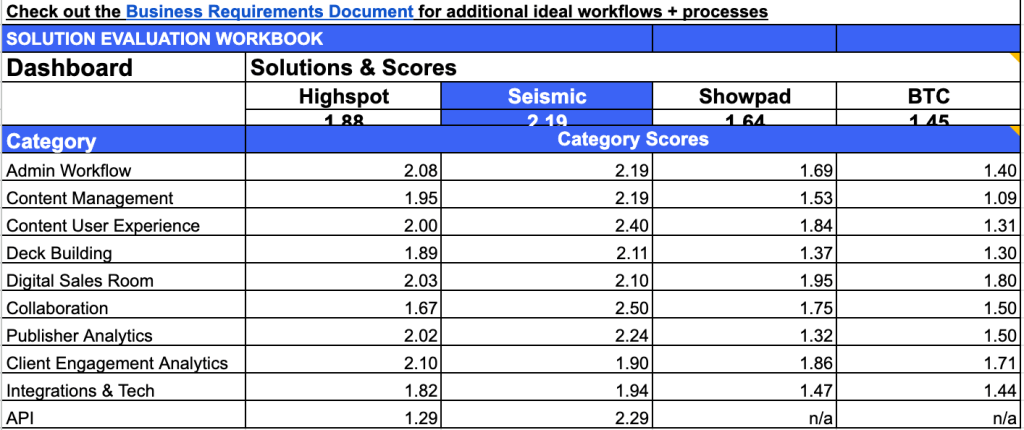Click the BTC column header cell

pos(929,97)
